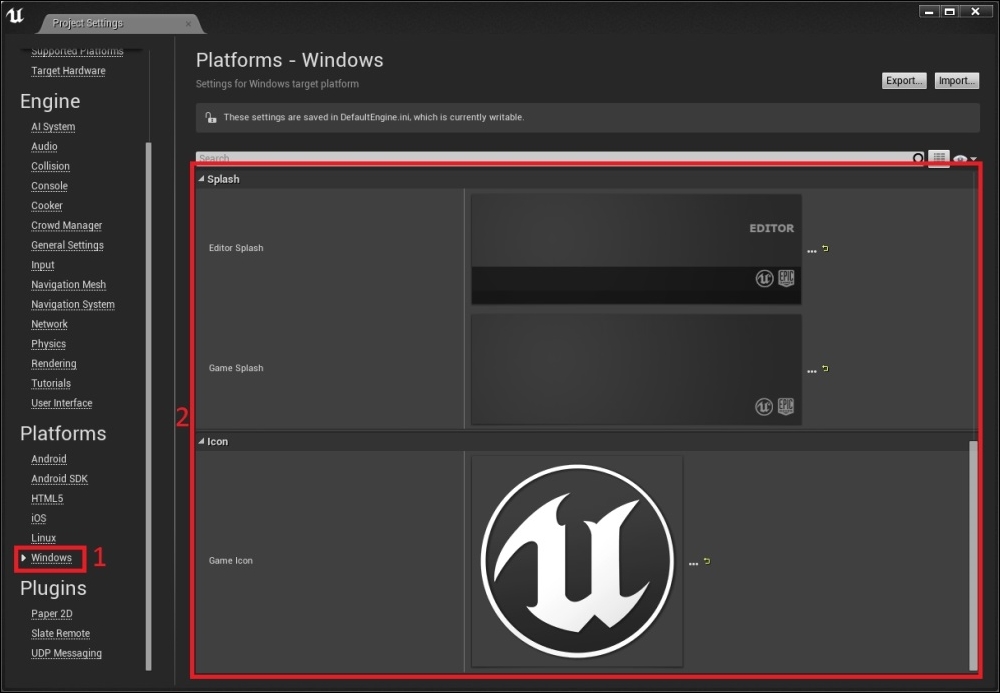Screen dimensions: 1000x693
Task: Click the sidebar category list scrollbar
Action: coord(149,406)
